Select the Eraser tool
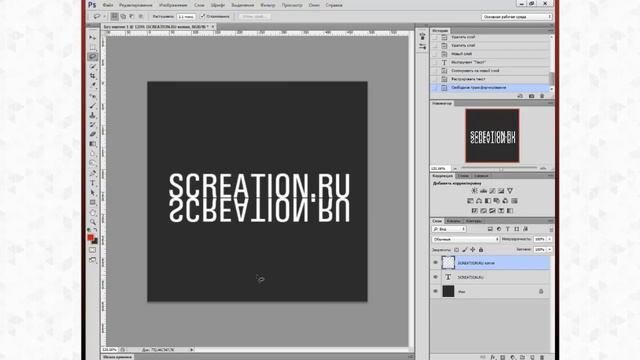Screen dimensions: 640x360 click(x=93, y=134)
